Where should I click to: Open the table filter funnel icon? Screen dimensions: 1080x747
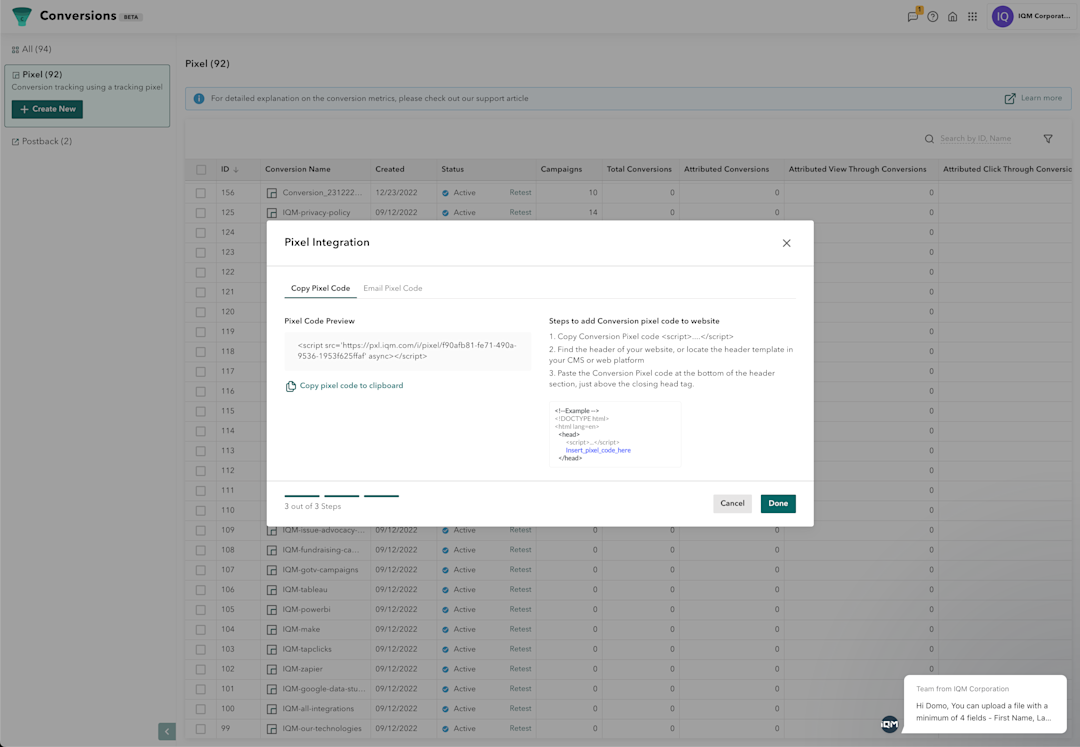coord(1048,139)
